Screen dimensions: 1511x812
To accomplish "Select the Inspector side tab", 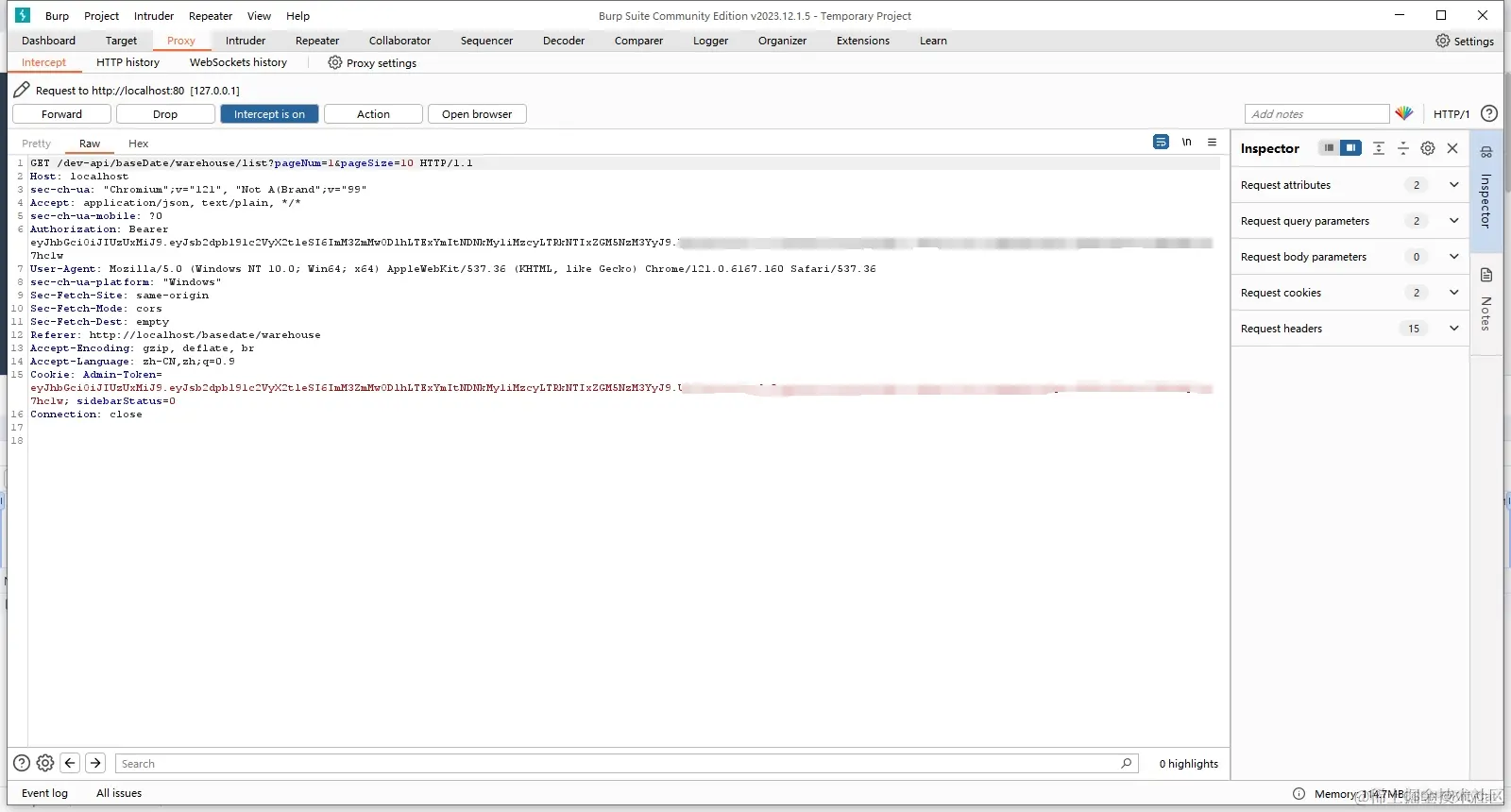I will pos(1486,191).
